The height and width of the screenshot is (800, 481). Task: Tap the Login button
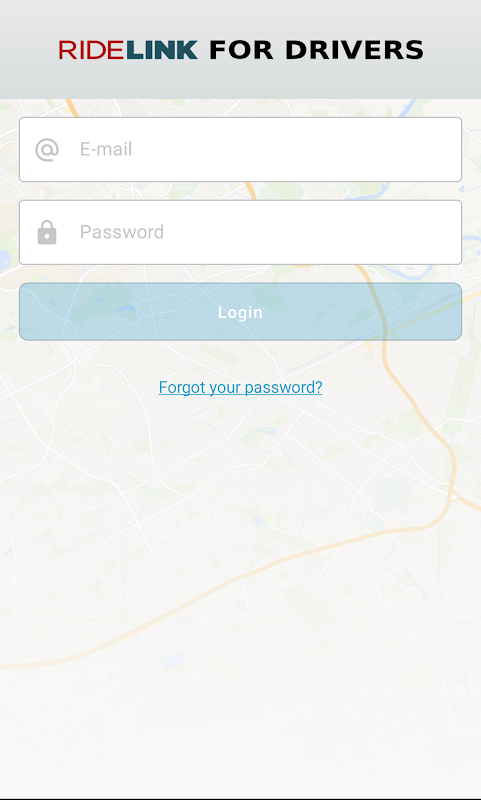pos(240,312)
